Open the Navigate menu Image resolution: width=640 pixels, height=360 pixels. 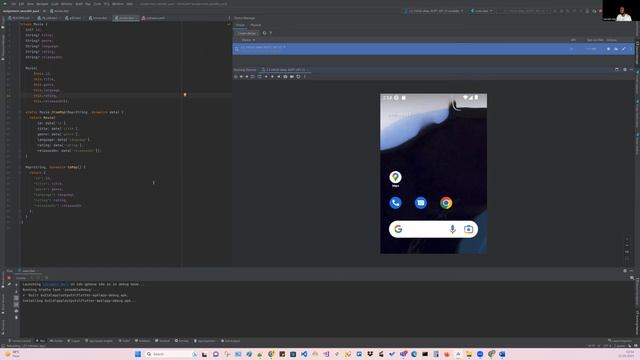click(42, 4)
